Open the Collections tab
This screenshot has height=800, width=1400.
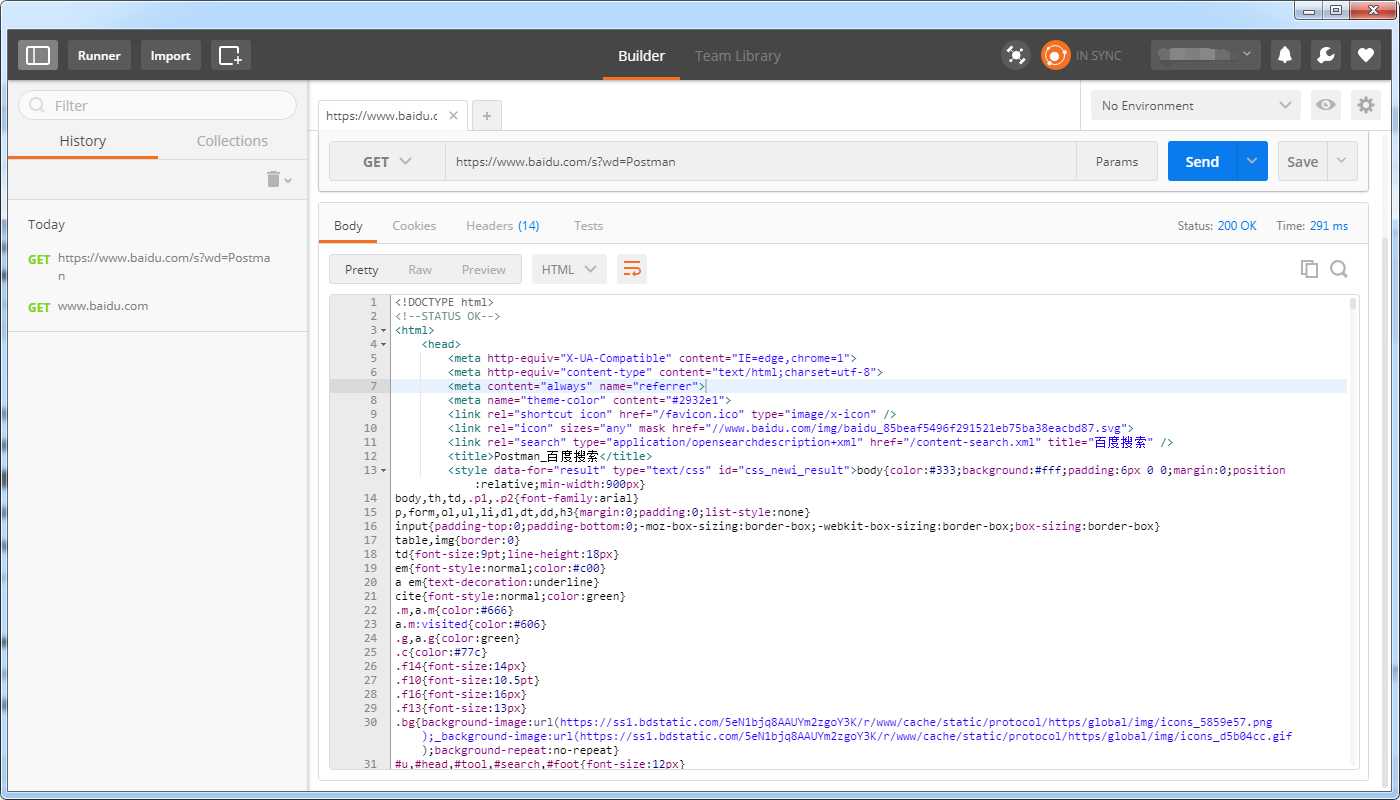(x=232, y=141)
